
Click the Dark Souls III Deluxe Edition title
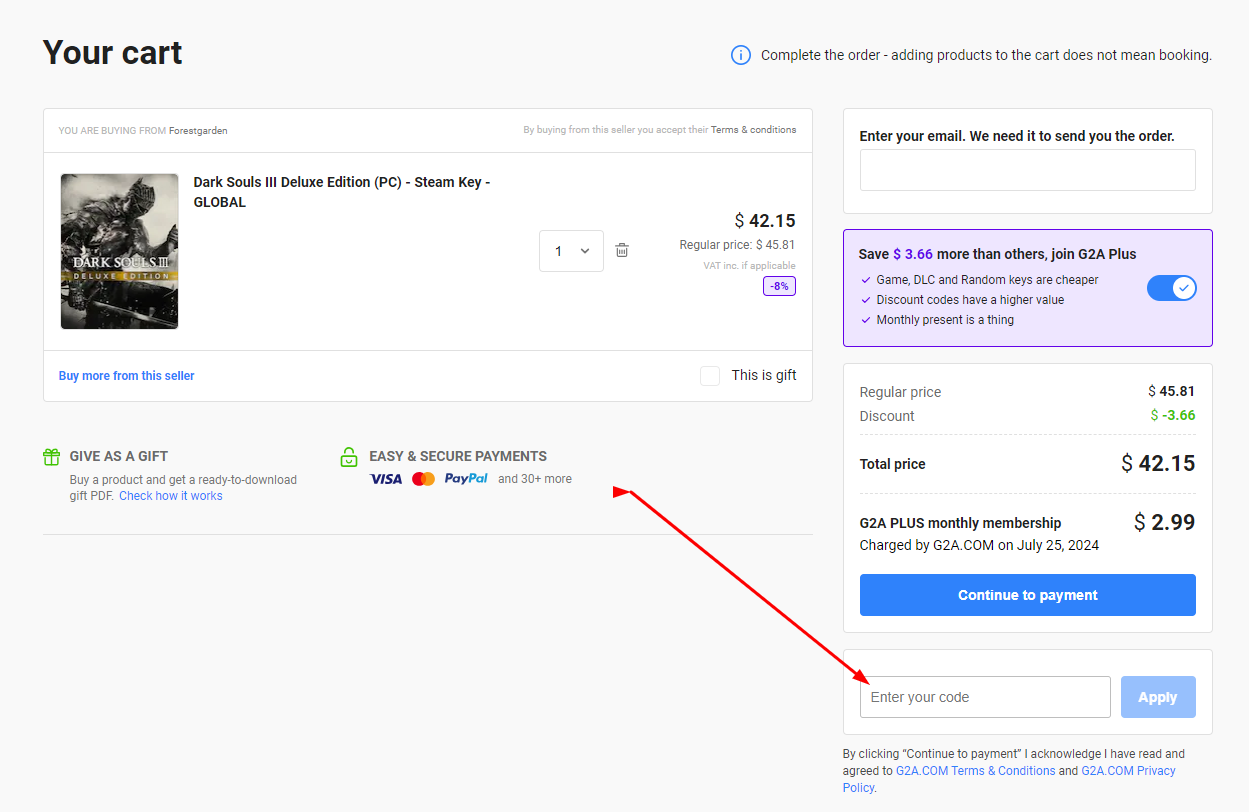[342, 192]
